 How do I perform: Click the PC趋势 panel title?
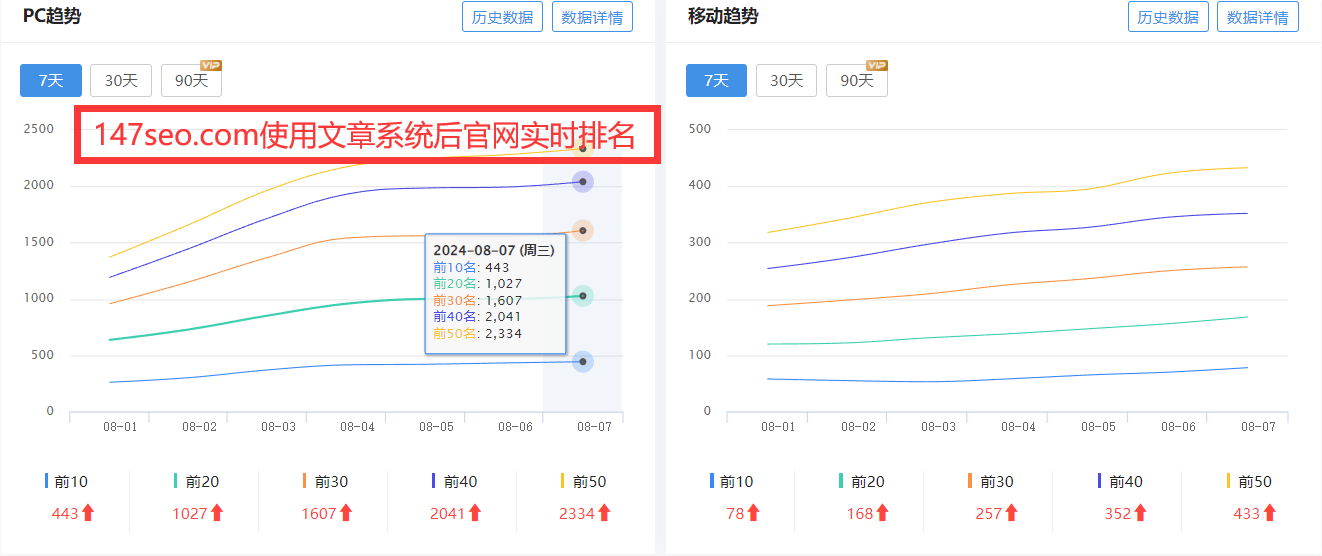pyautogui.click(x=52, y=16)
